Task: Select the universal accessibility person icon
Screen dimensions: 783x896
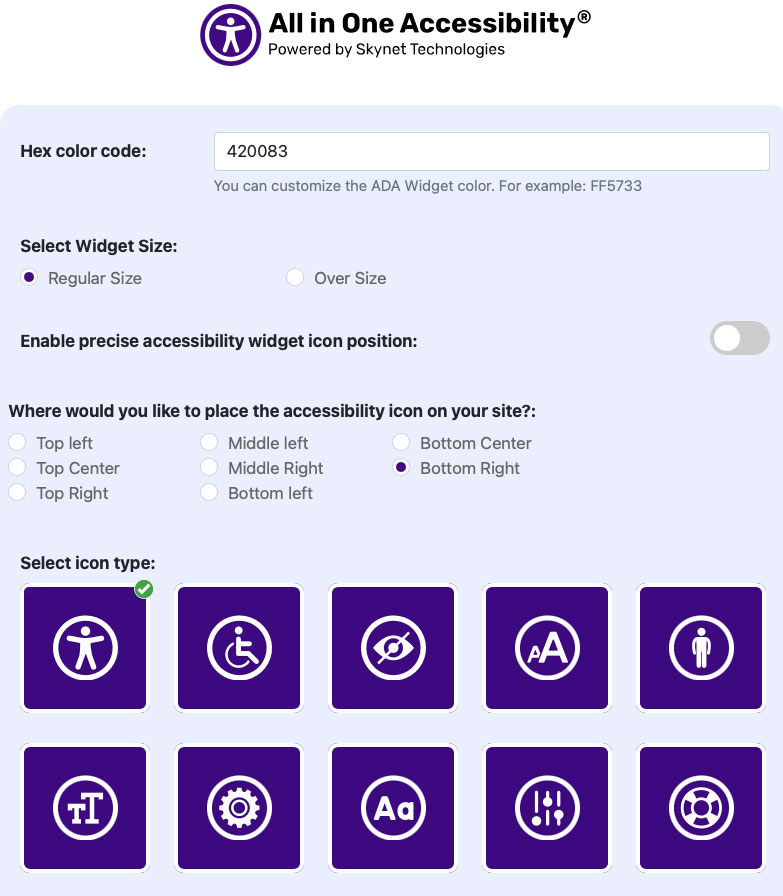Action: point(84,647)
